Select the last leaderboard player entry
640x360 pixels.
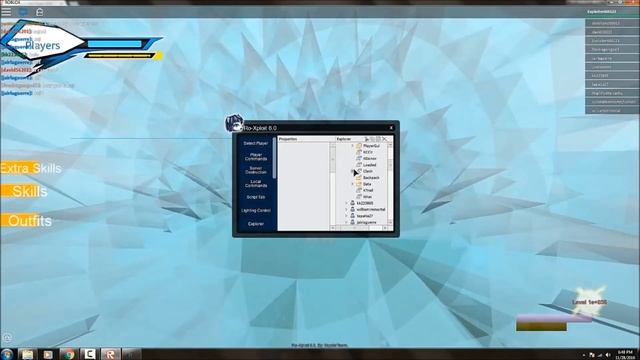[x=612, y=111]
